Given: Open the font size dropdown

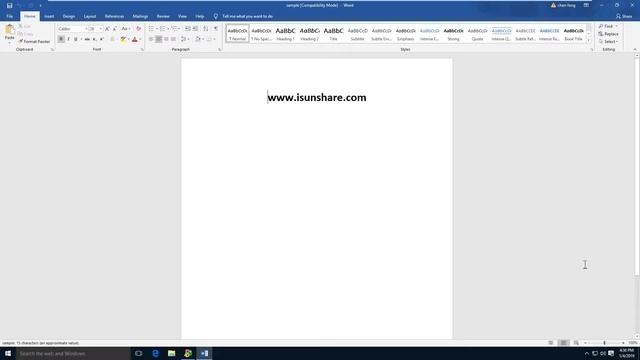Looking at the screenshot, I should tap(100, 29).
